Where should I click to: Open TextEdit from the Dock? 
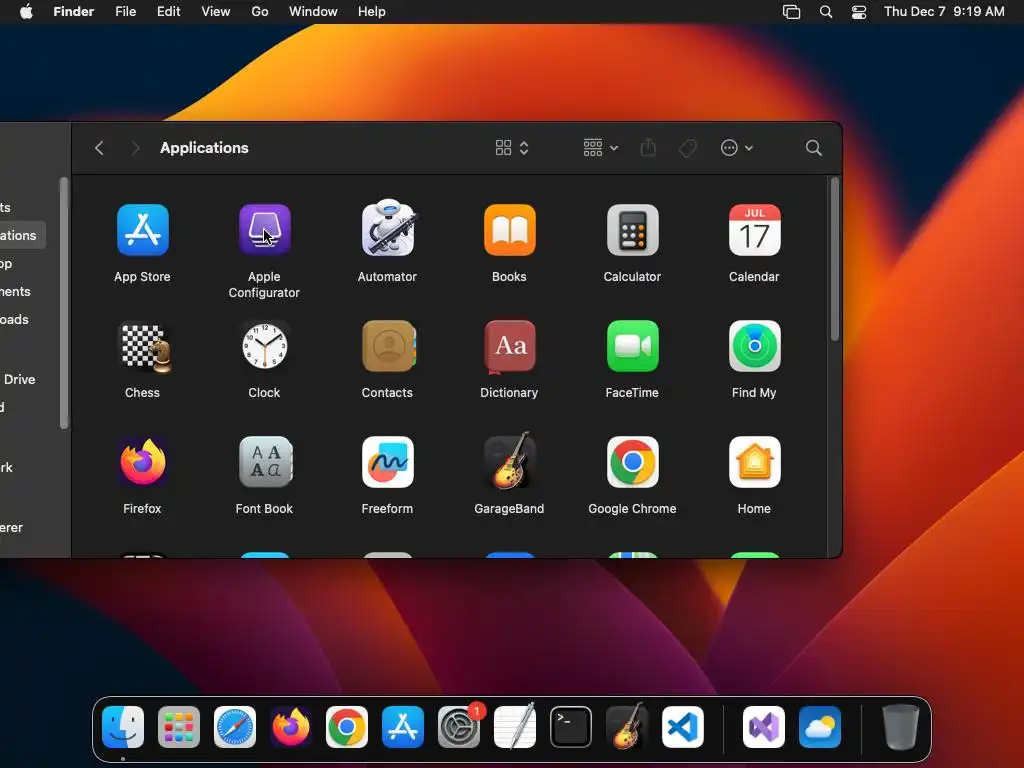click(515, 726)
